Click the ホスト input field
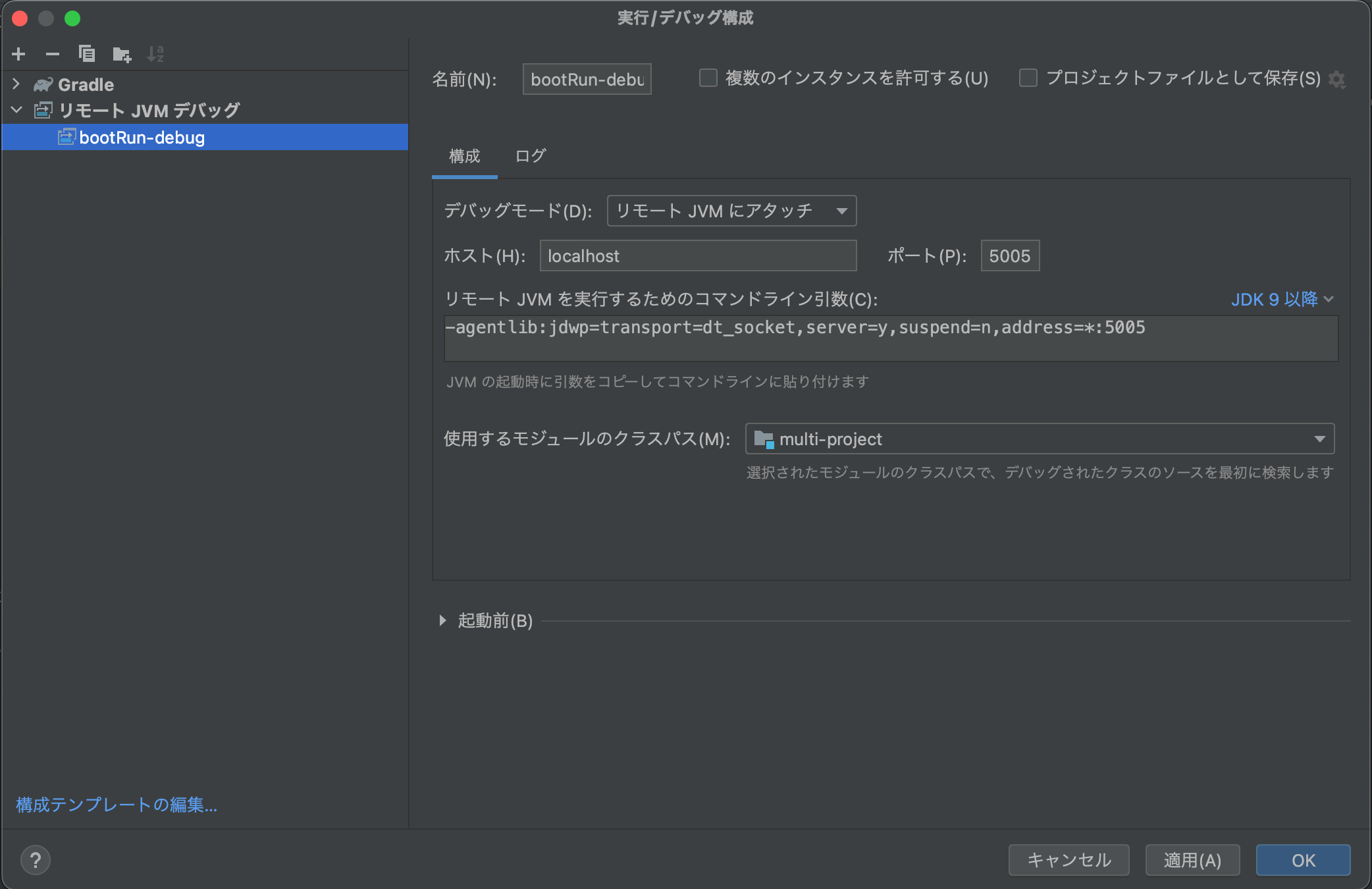The image size is (1372, 889). (697, 256)
